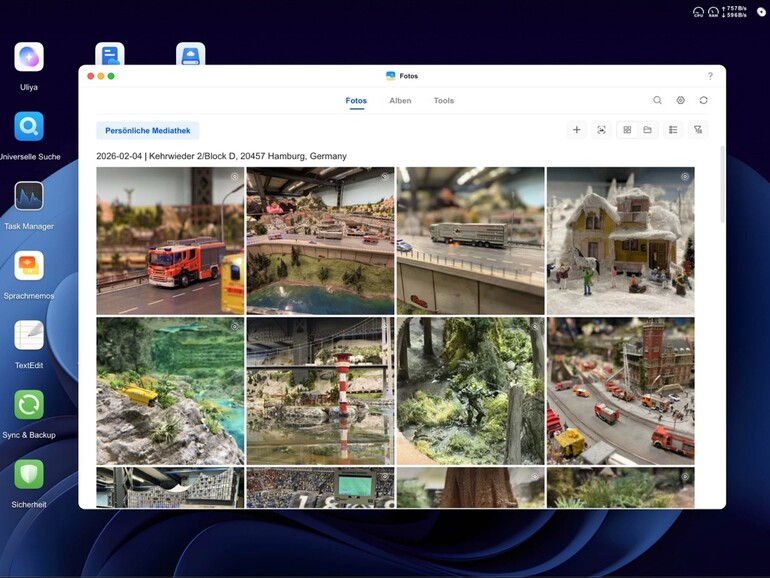Open the miniature landscape with lake photo
Screen dimensions: 770x578
(320, 241)
